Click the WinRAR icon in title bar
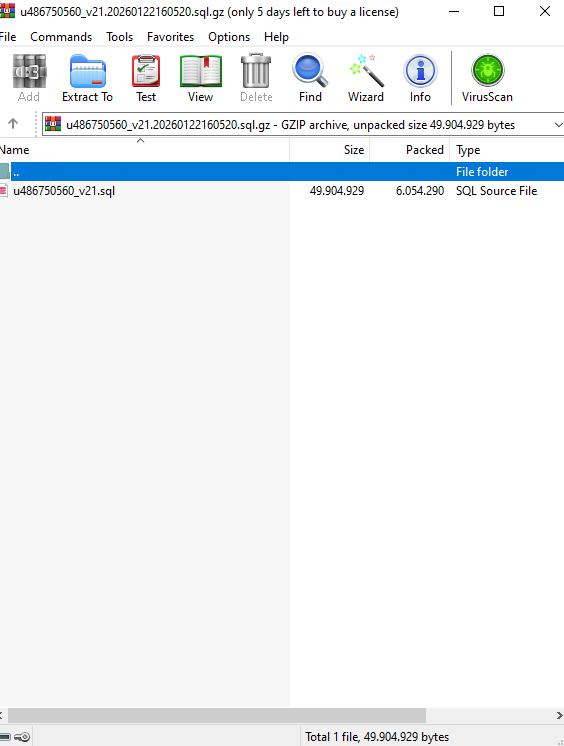The image size is (564, 746). coord(7,10)
